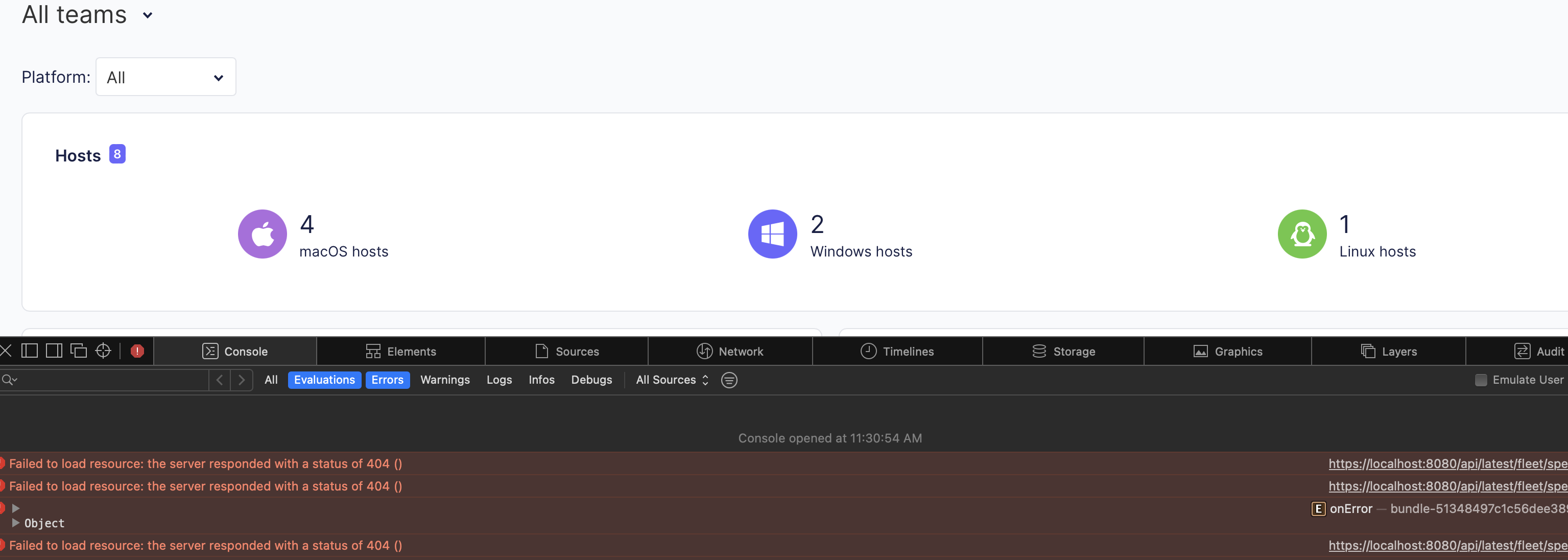Image resolution: width=1568 pixels, height=560 pixels.
Task: Click into the console search field
Action: coord(104,379)
